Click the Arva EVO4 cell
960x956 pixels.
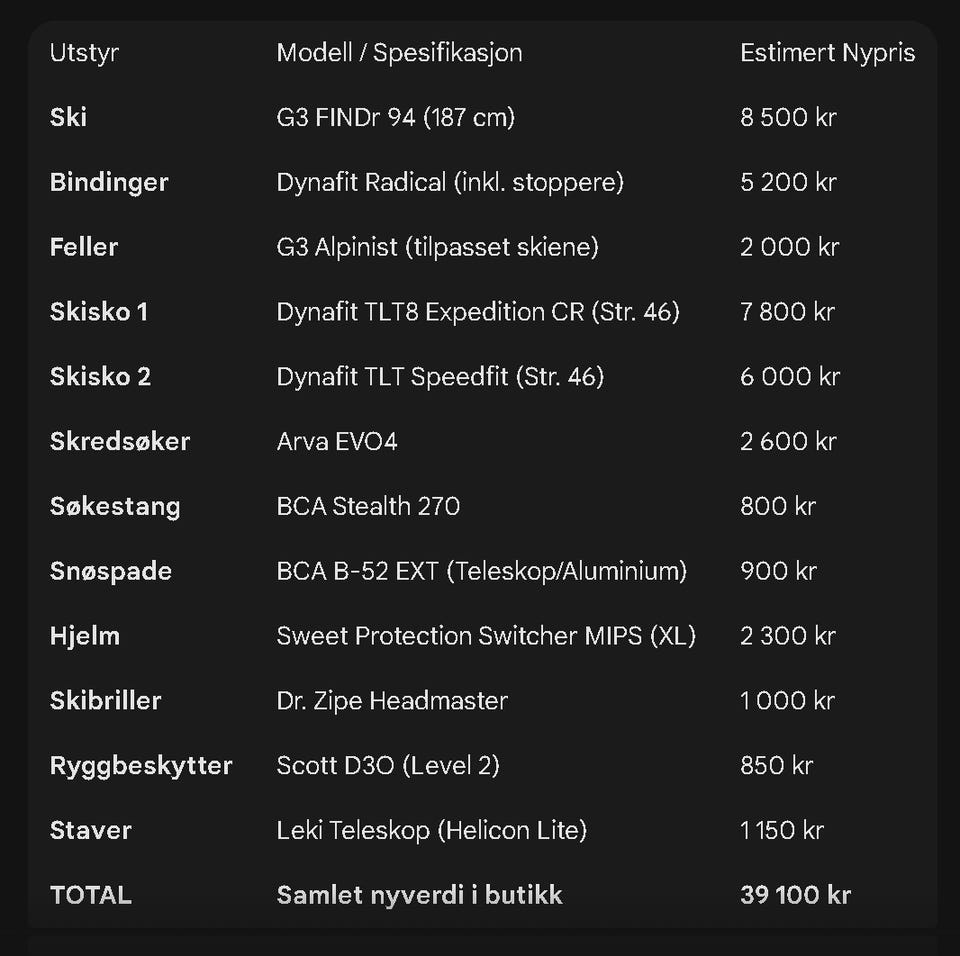[x=336, y=441]
